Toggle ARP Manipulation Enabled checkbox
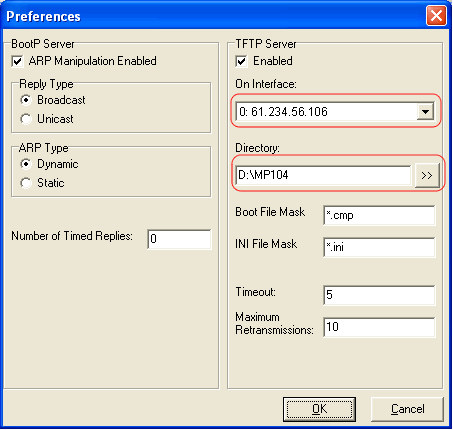This screenshot has height=430, width=453. click(x=17, y=61)
